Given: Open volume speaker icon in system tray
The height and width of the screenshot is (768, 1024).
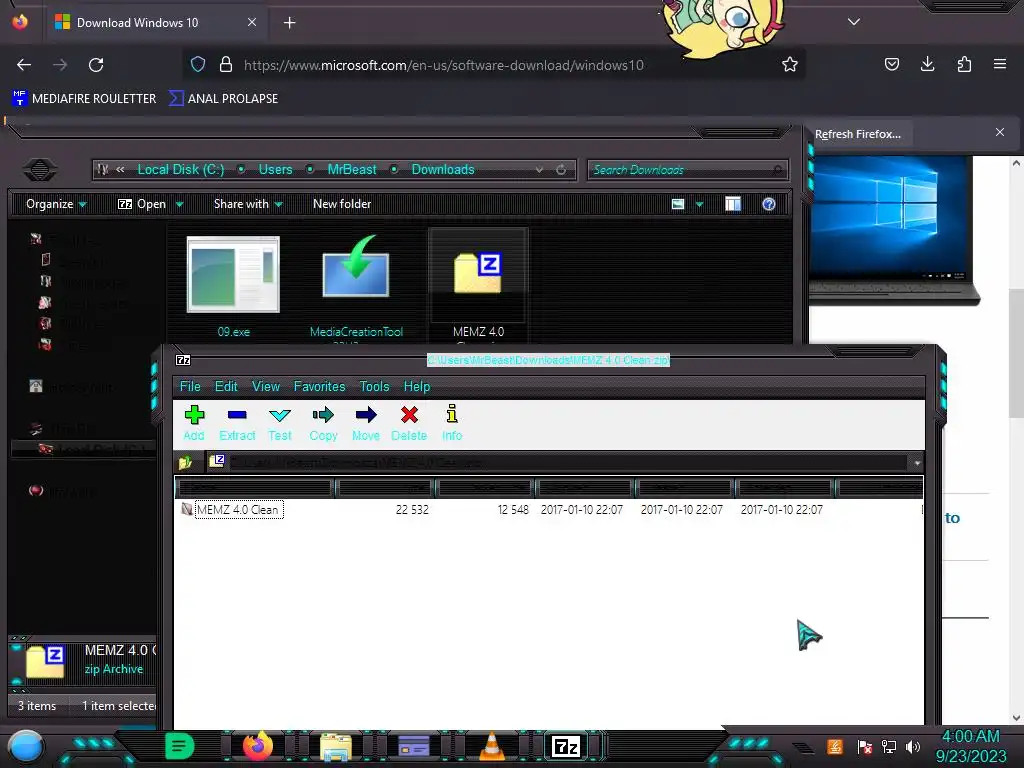Looking at the screenshot, I should point(913,746).
